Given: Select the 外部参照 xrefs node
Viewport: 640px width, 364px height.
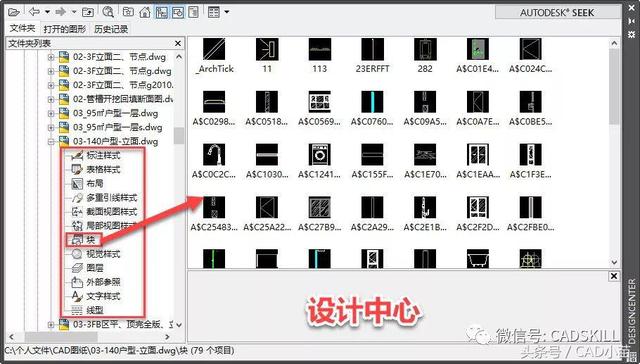Looking at the screenshot, I should (x=103, y=282).
